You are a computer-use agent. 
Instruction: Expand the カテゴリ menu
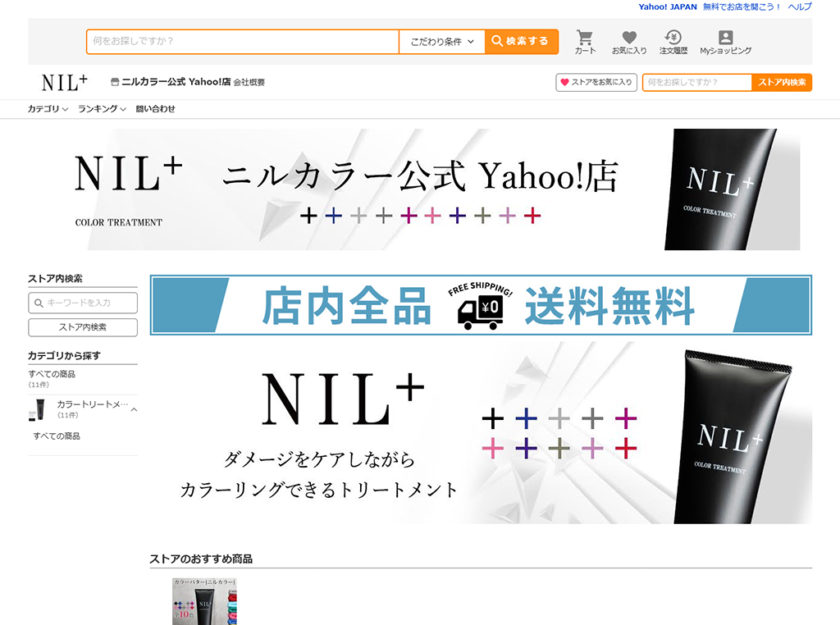coord(47,109)
